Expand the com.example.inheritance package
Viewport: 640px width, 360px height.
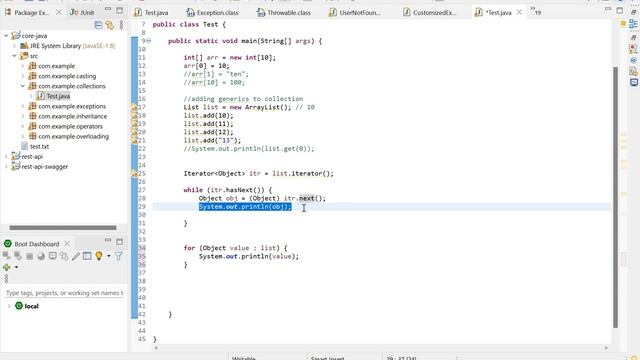23,116
